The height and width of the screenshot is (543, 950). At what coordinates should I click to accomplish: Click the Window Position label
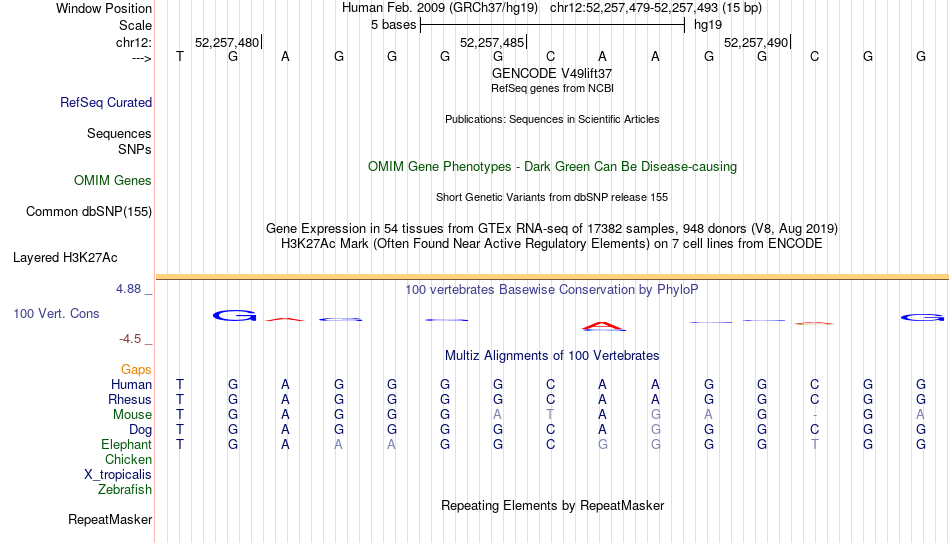104,8
